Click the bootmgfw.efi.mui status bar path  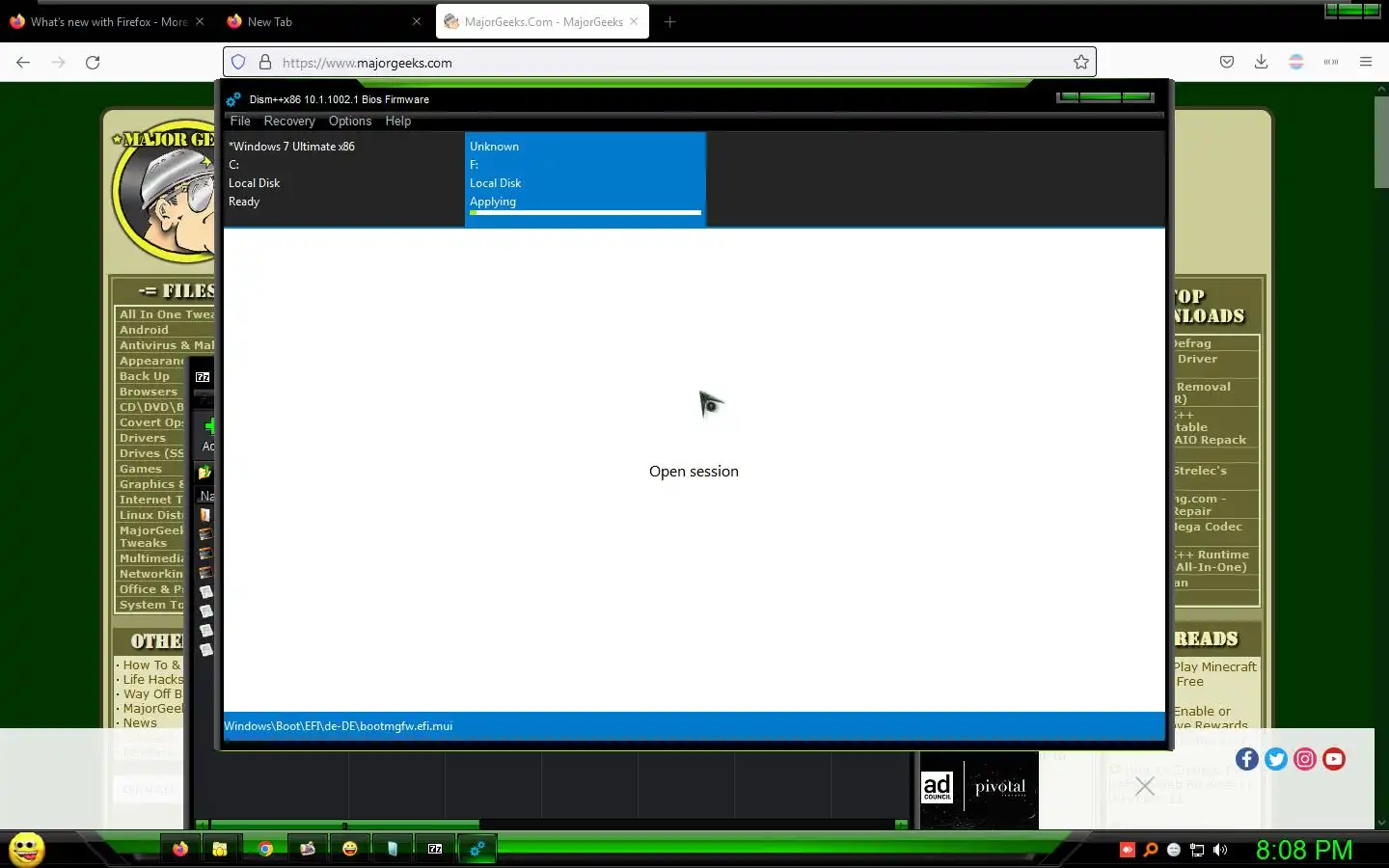click(339, 726)
